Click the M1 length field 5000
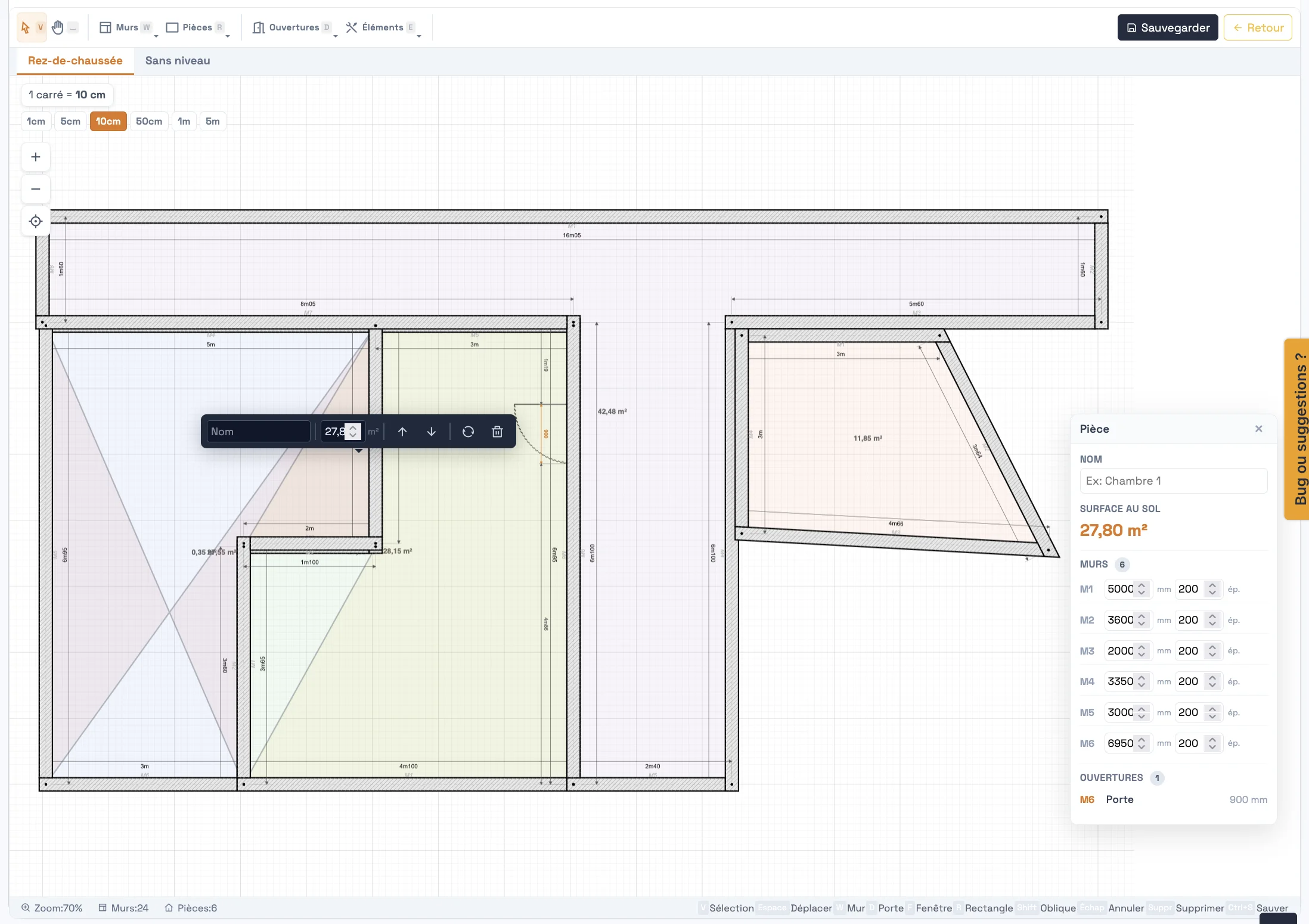This screenshot has height=924, width=1309. click(x=1128, y=589)
